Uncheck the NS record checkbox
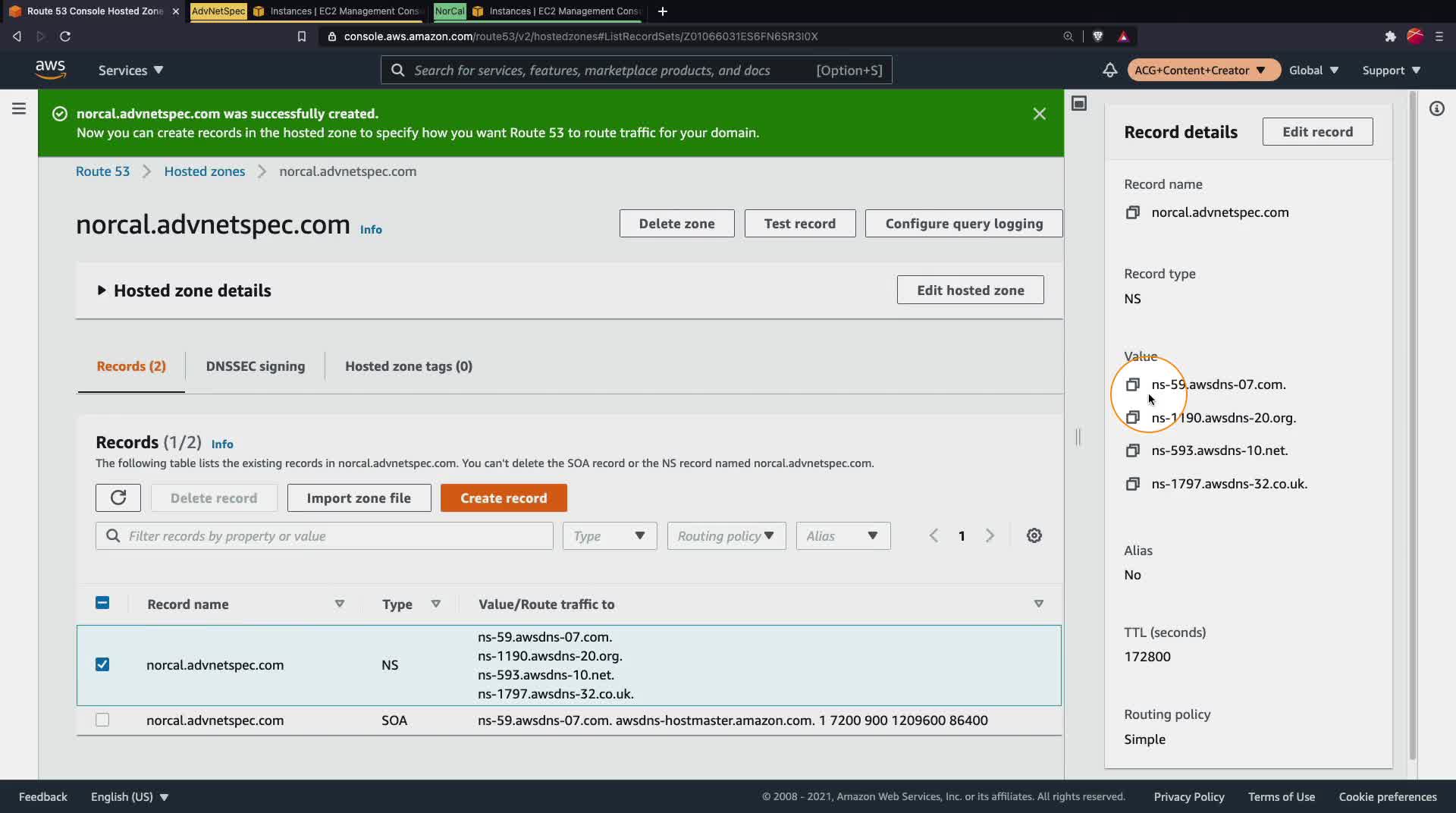1456x813 pixels. (x=102, y=664)
